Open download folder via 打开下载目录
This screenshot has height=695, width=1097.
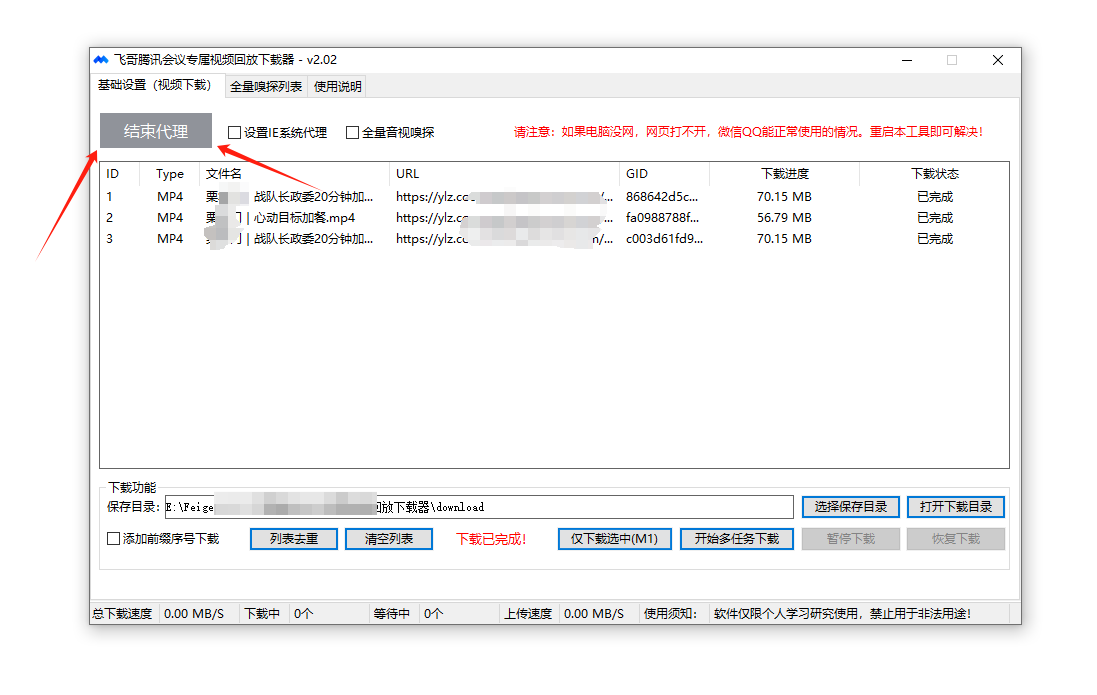coord(955,507)
